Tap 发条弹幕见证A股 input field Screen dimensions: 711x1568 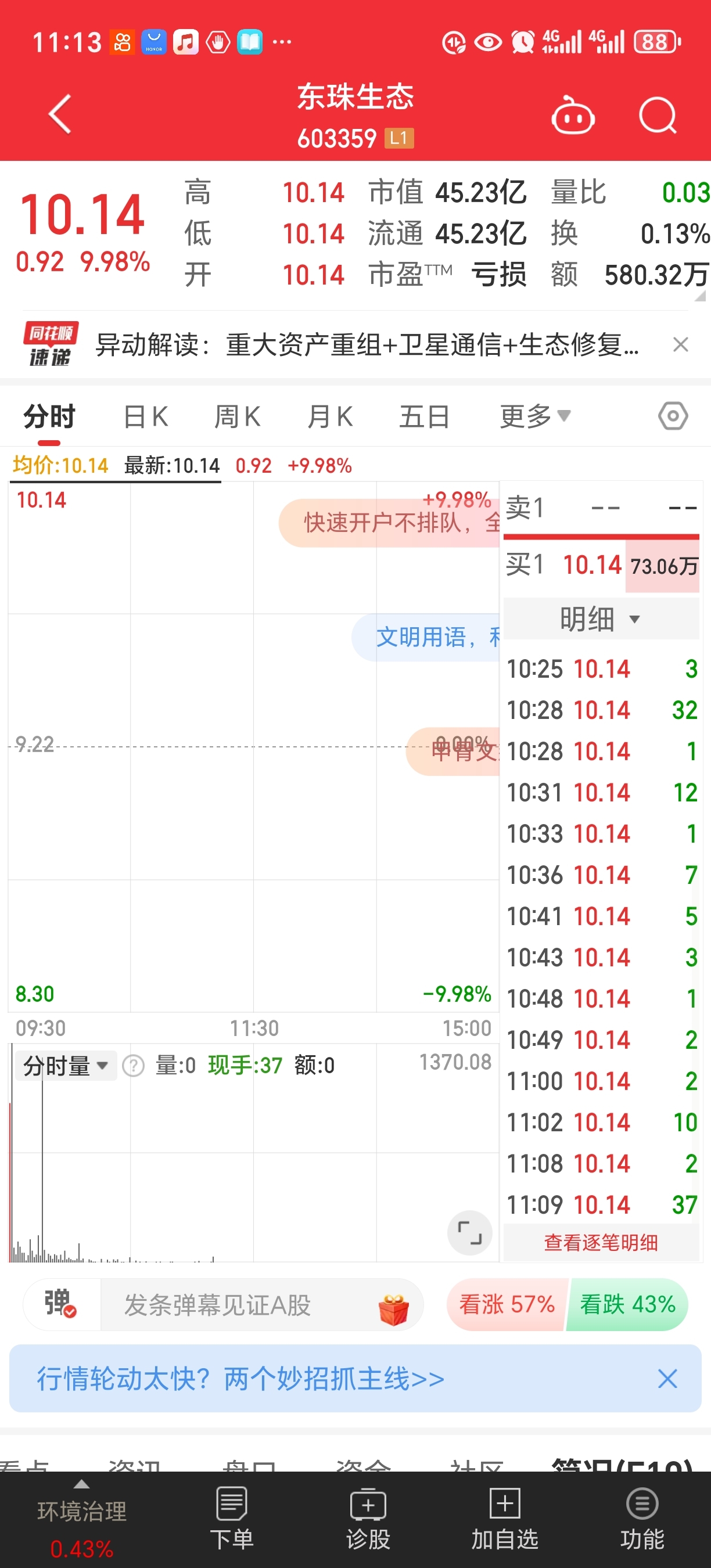click(263, 1304)
